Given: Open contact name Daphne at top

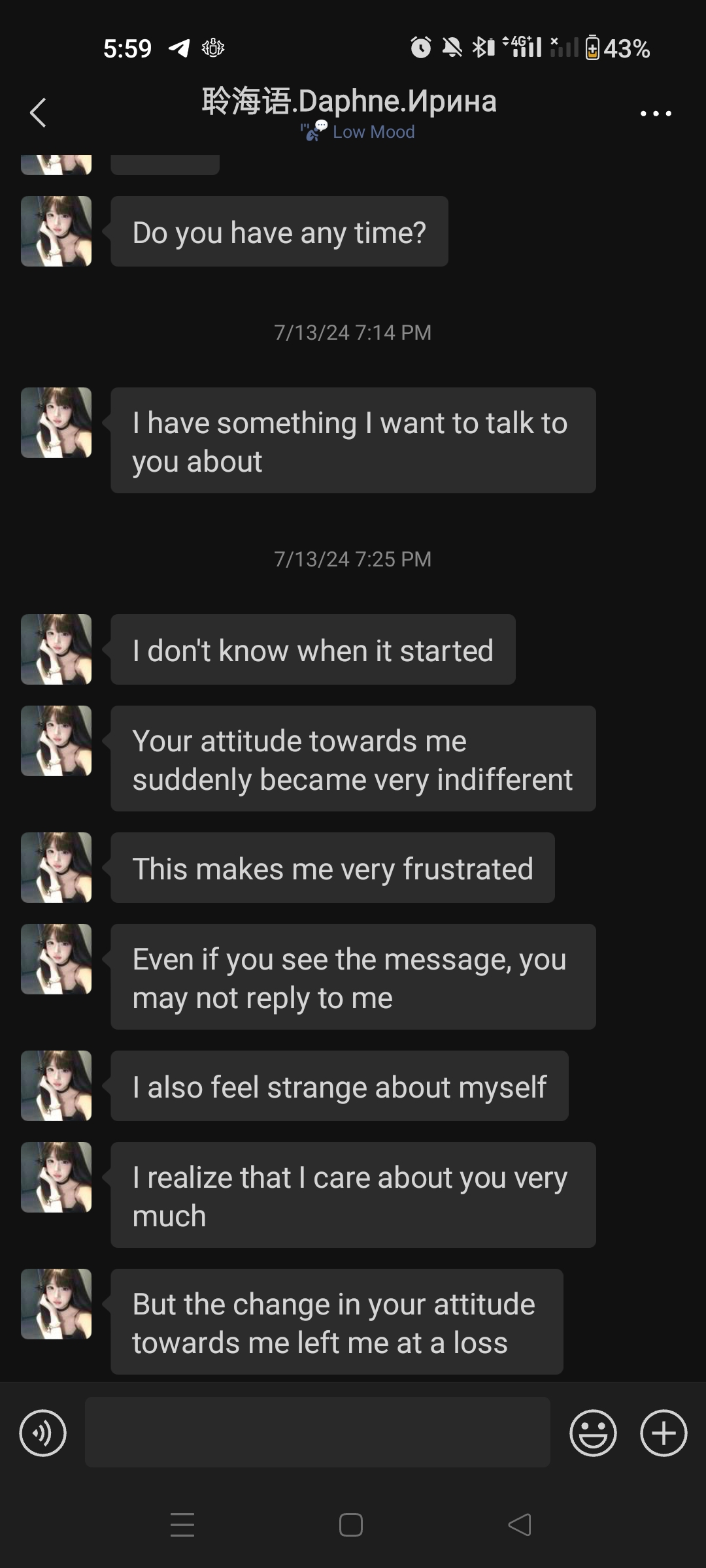Looking at the screenshot, I should 349,101.
